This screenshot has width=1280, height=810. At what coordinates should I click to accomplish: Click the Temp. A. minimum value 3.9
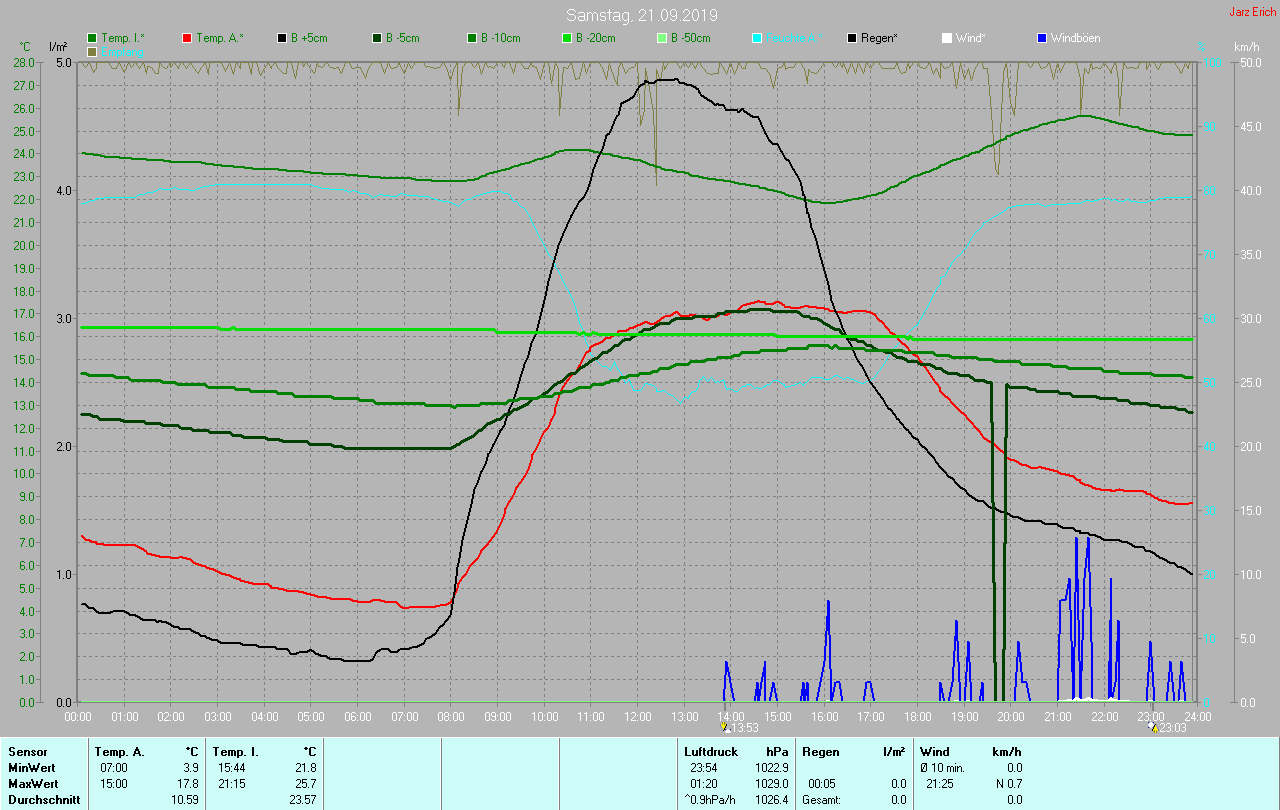pyautogui.click(x=190, y=768)
